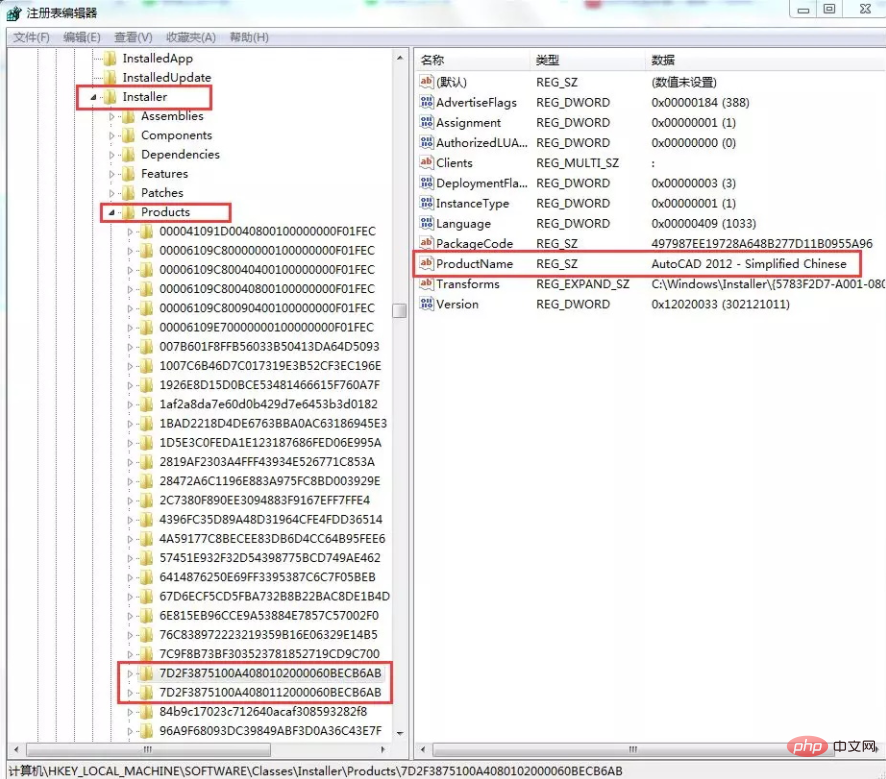The width and height of the screenshot is (886, 779).
Task: Open the 文件(F) menu
Action: [32, 37]
